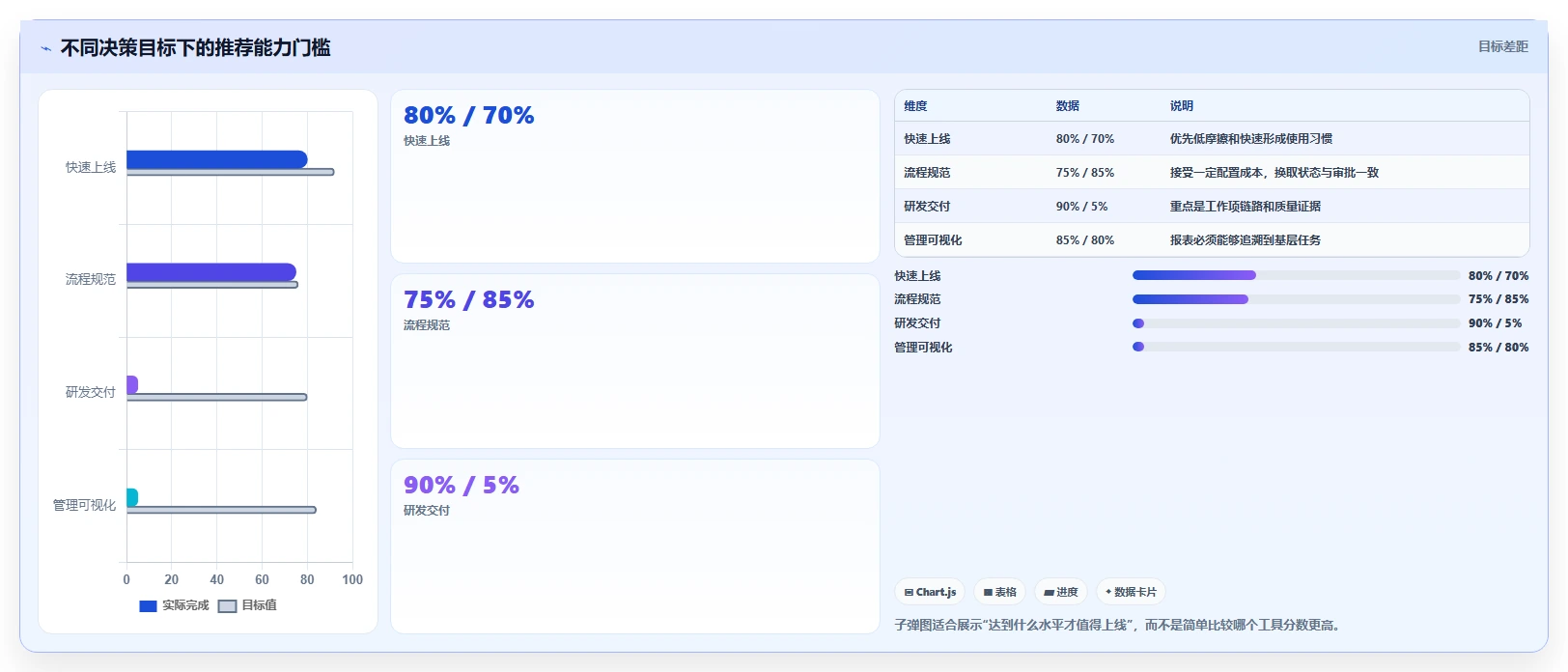Click the 快速上线 gray target bar
Viewport: 1568px width, 672px height.
coord(231,172)
